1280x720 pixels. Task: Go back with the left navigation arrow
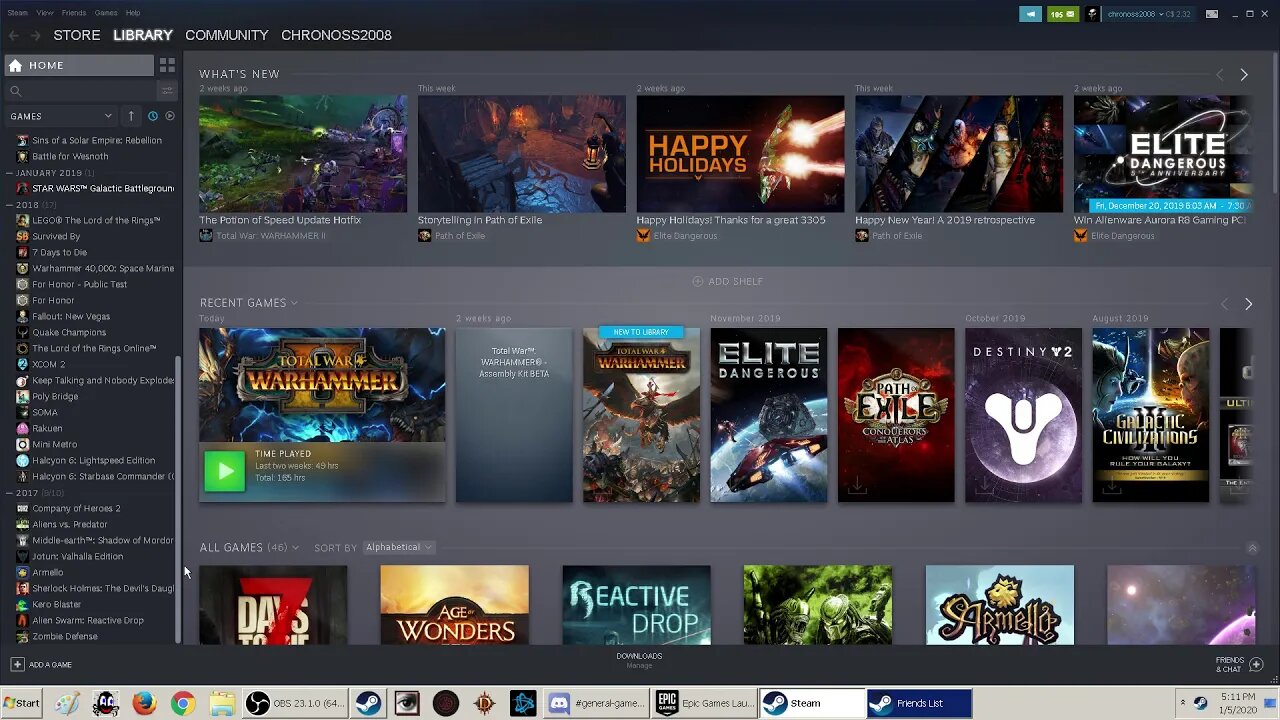coord(13,35)
